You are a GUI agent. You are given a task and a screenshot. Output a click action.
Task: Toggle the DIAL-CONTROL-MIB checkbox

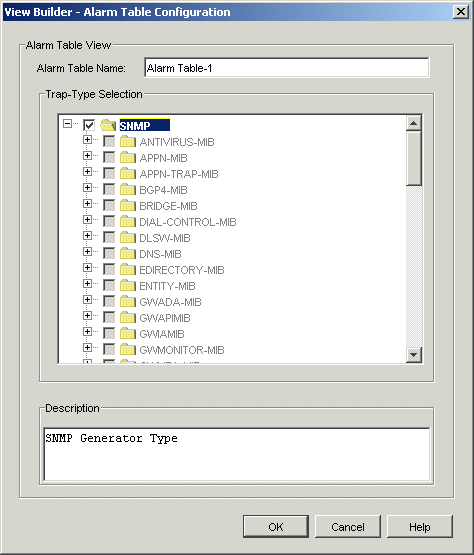(x=109, y=222)
